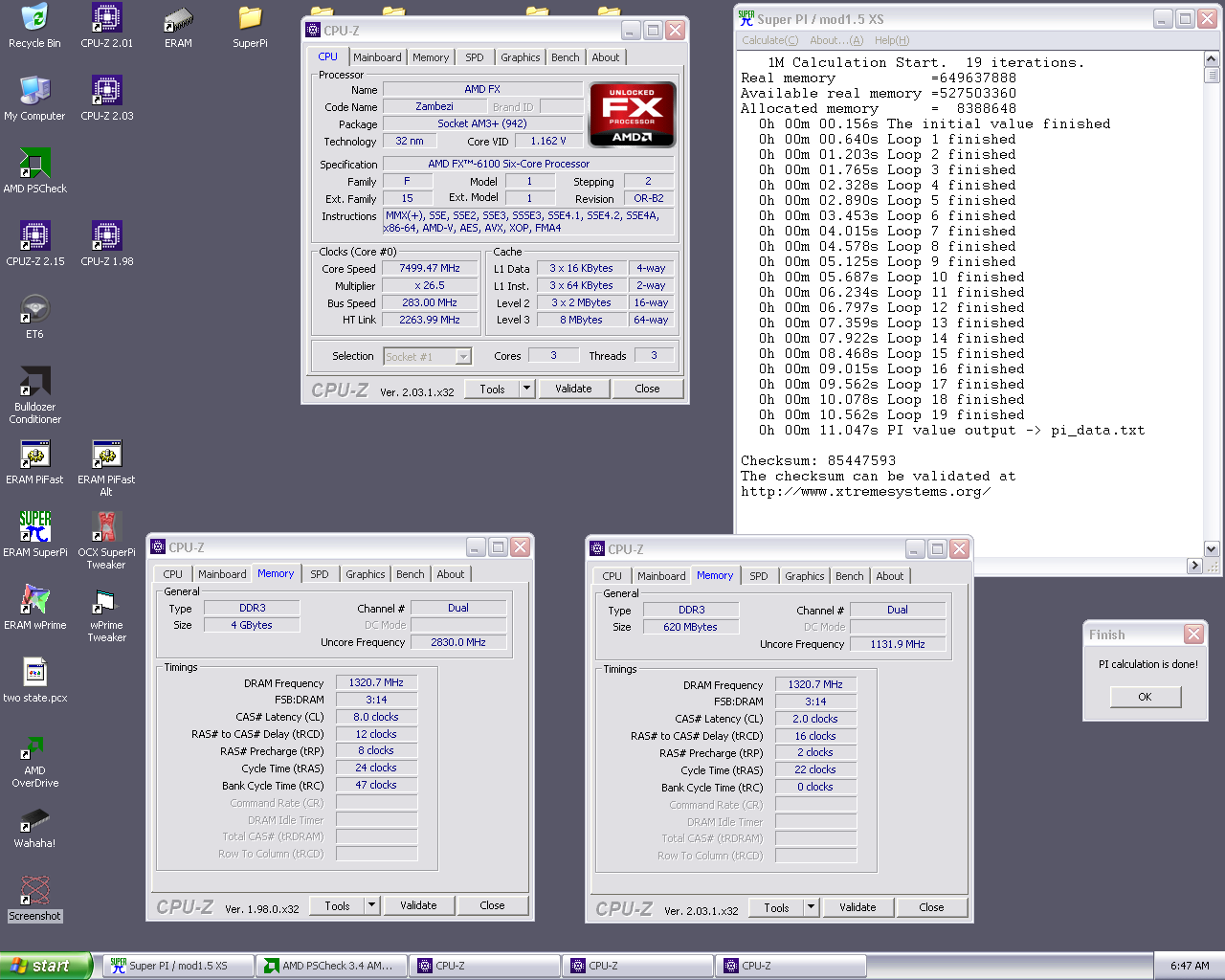1225x980 pixels.
Task: Open the CPU-Z 2.01 desktop shortcut
Action: (x=106, y=26)
